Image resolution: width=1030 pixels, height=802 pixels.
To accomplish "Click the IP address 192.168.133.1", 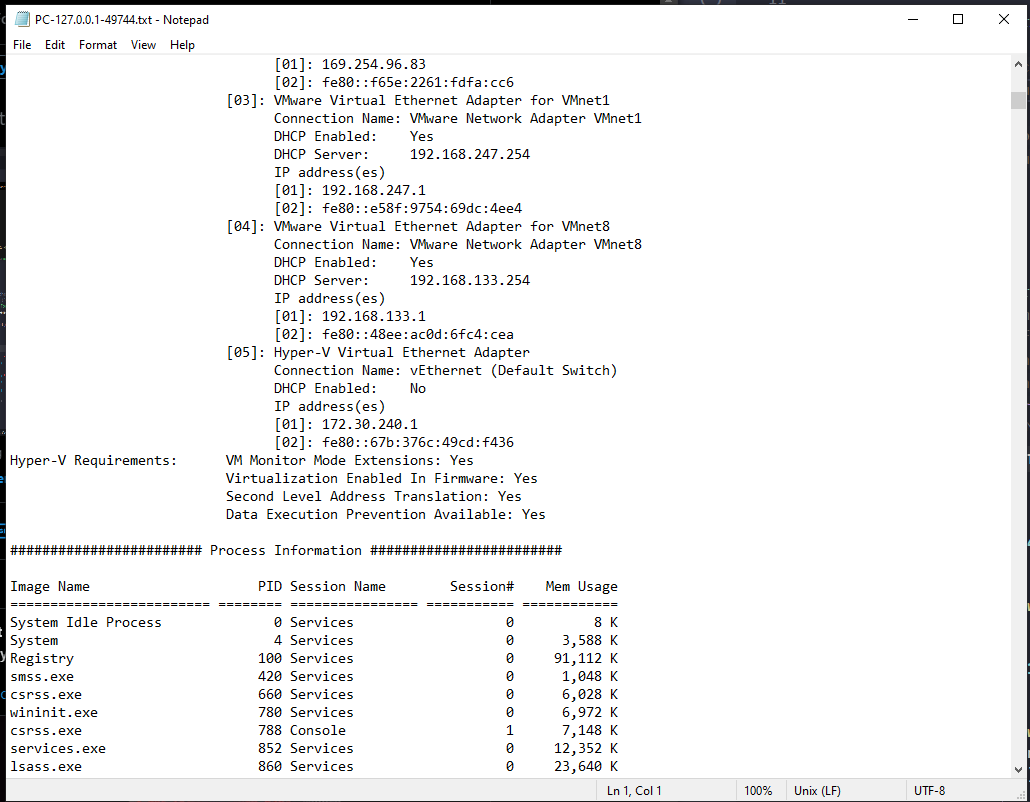I will [x=374, y=316].
